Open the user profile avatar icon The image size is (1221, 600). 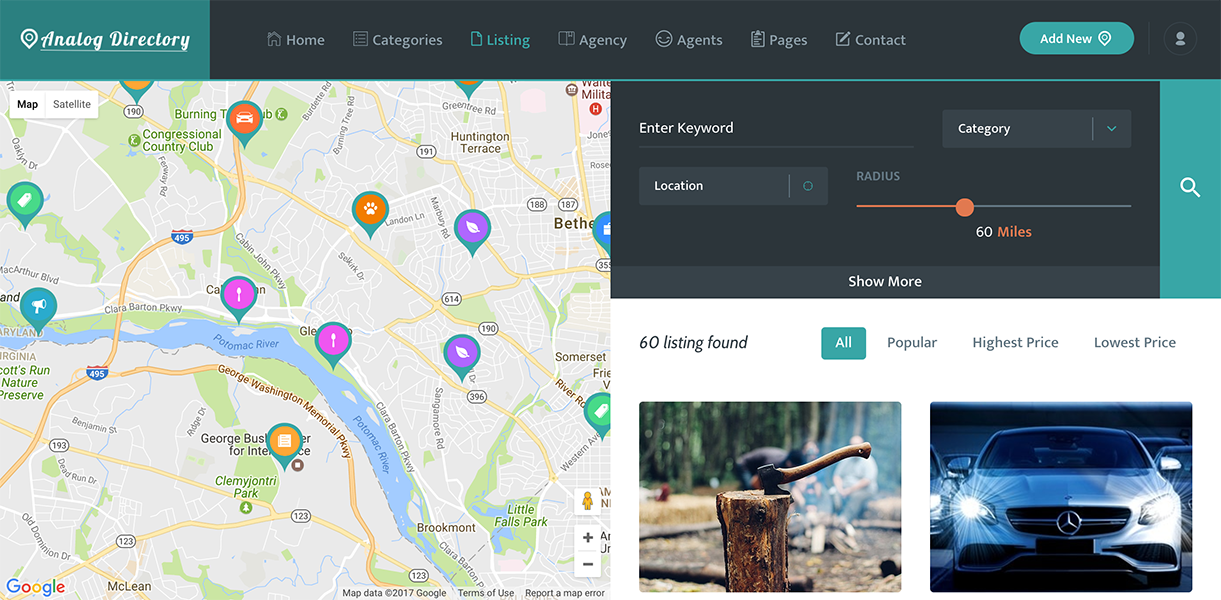coord(1180,38)
